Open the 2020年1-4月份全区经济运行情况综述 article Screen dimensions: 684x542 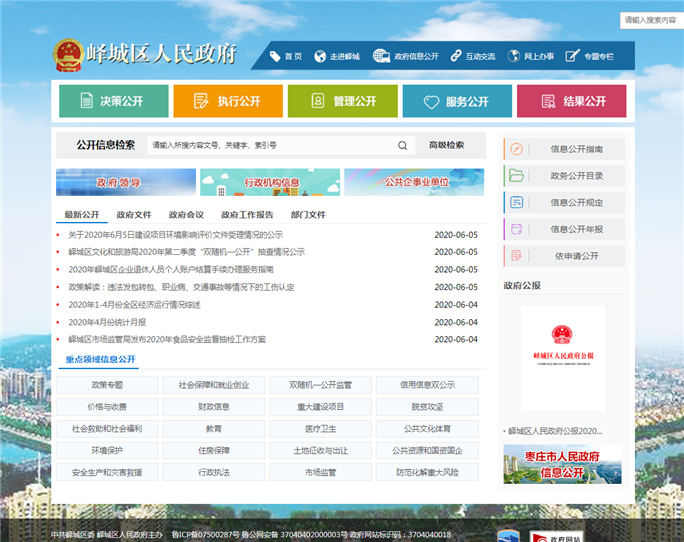134,305
